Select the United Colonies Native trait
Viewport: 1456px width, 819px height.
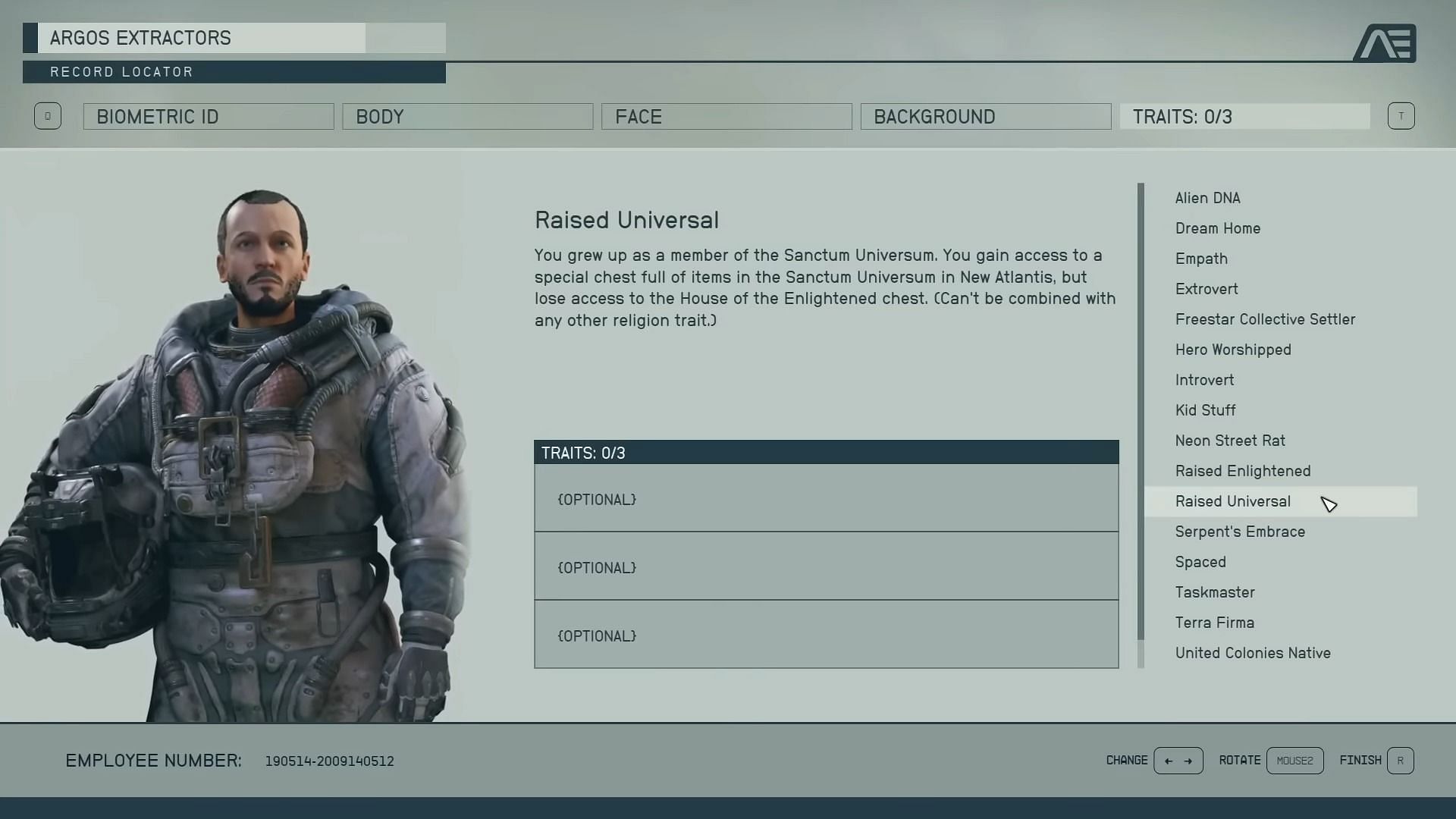[x=1252, y=652]
